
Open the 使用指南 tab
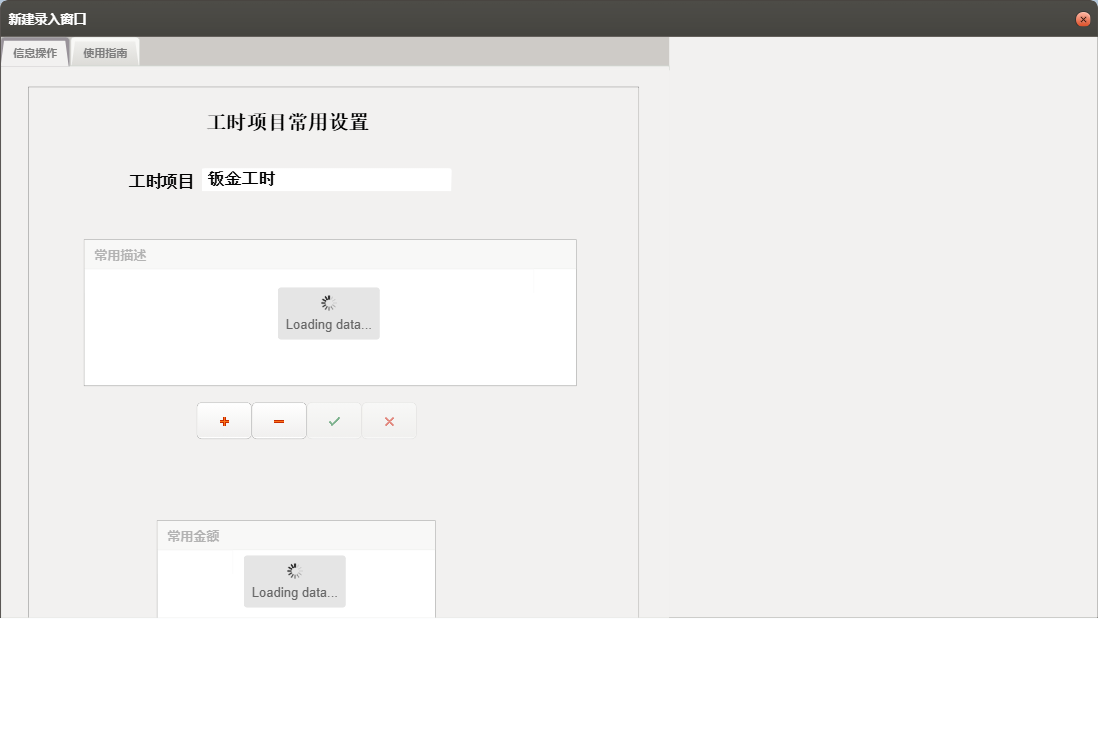(x=105, y=53)
